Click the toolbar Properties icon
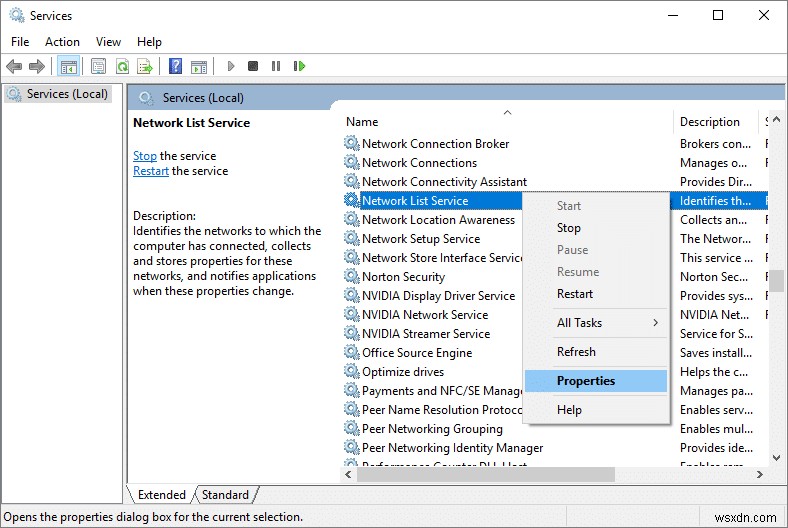Image resolution: width=788 pixels, height=528 pixels. [x=98, y=66]
